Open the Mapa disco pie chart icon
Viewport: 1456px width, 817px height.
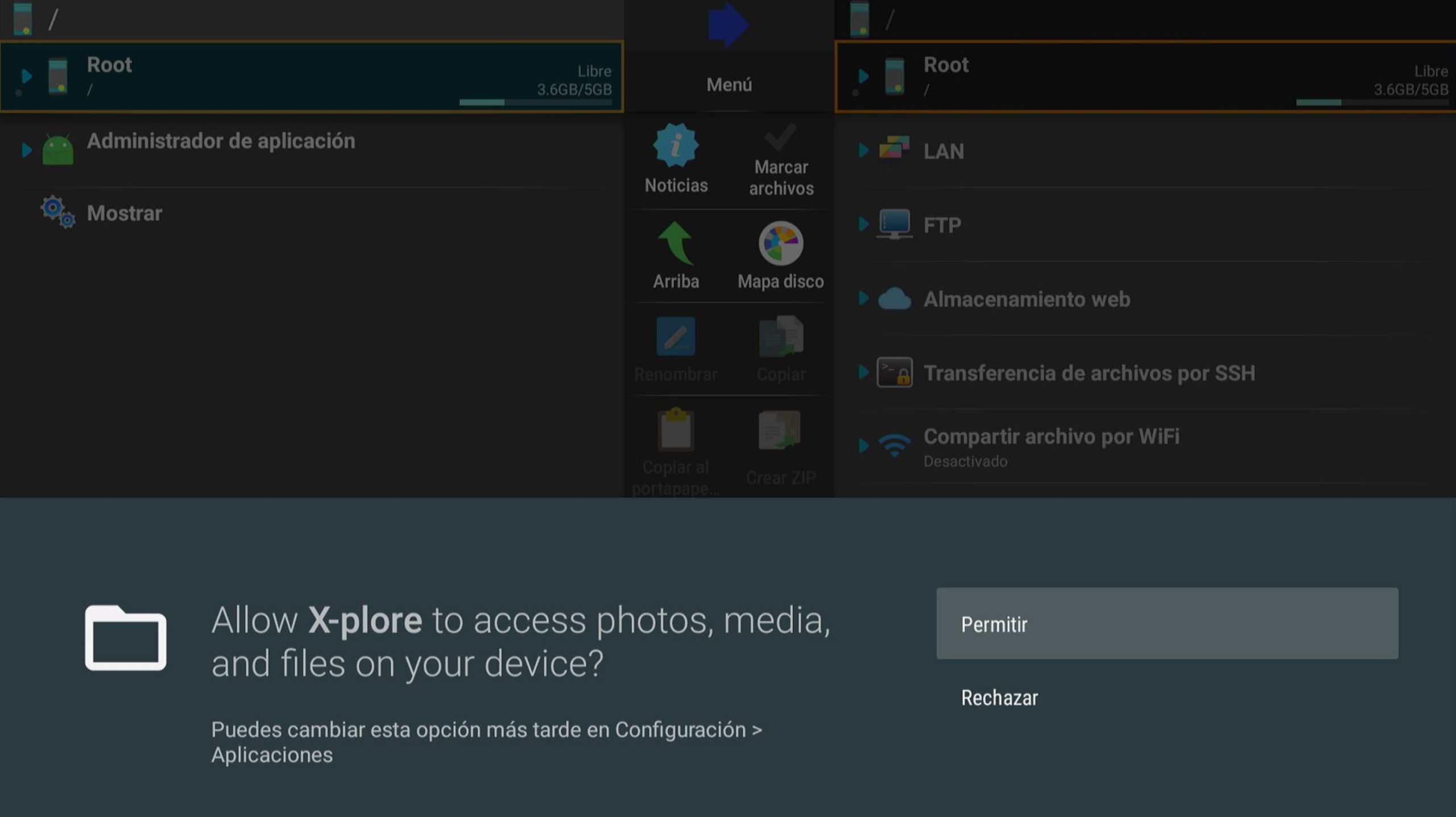click(780, 243)
